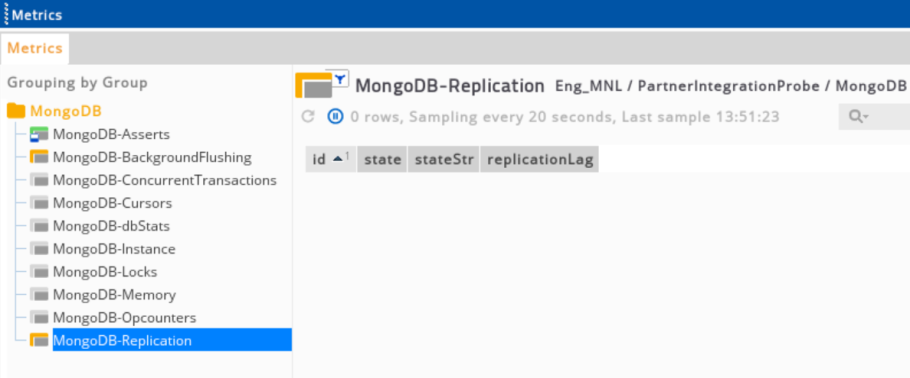Screen dimensions: 910x378
Task: Sort by the state column header
Action: 382,160
